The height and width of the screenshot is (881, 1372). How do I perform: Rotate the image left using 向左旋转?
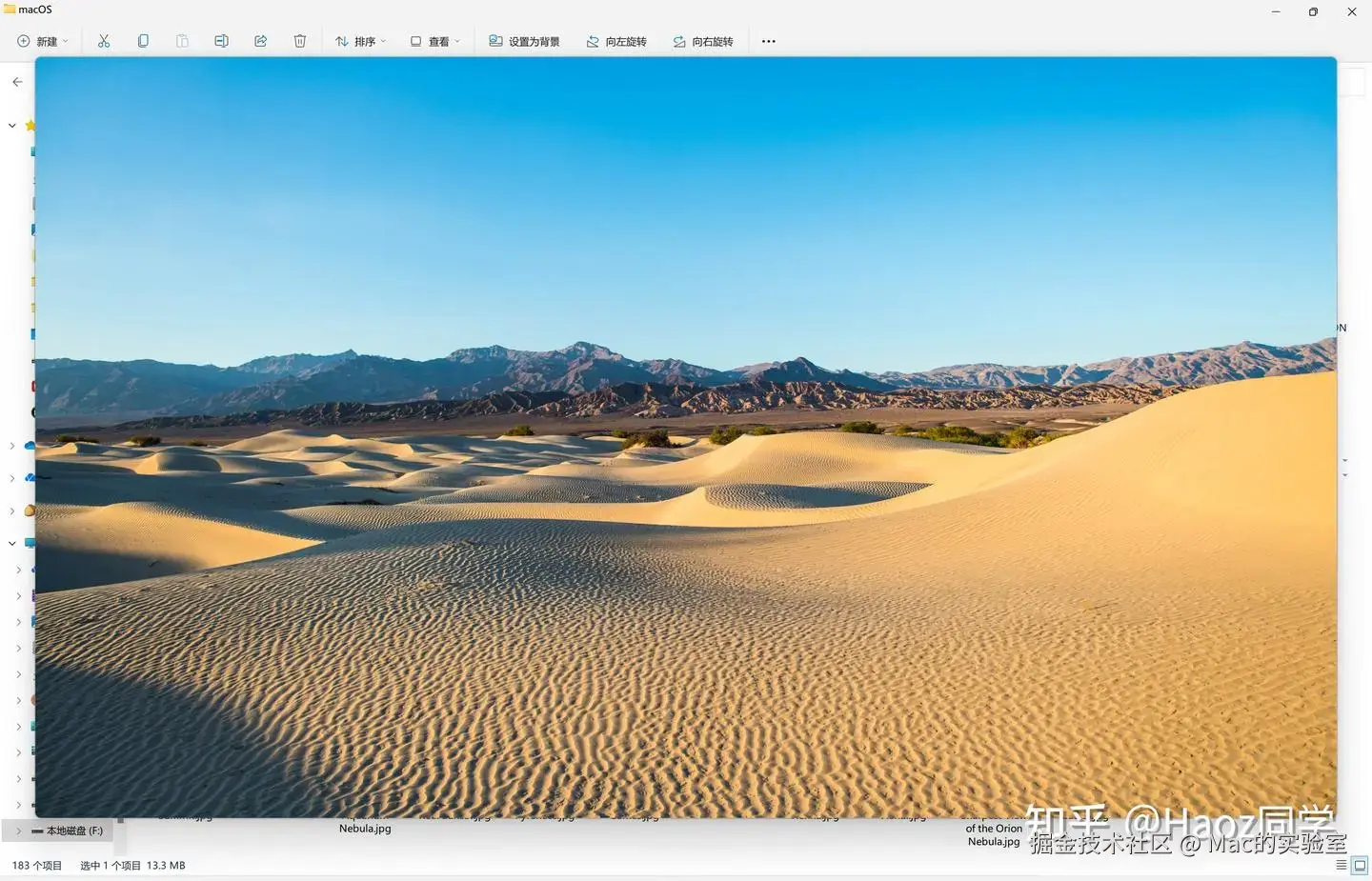point(616,41)
